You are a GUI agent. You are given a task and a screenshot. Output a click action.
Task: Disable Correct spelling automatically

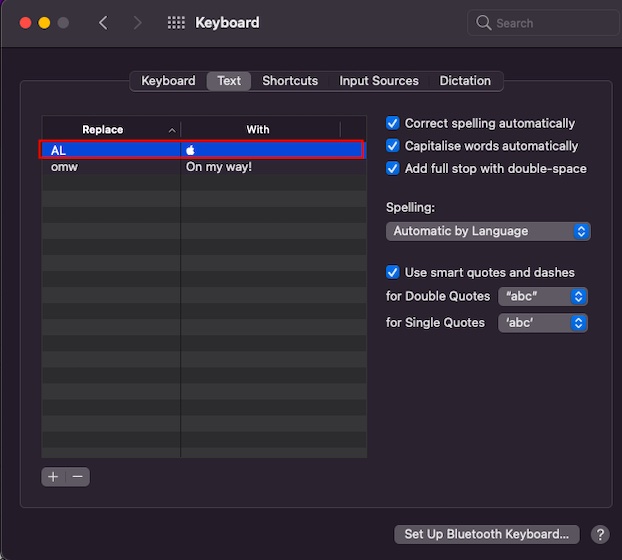pyautogui.click(x=393, y=123)
